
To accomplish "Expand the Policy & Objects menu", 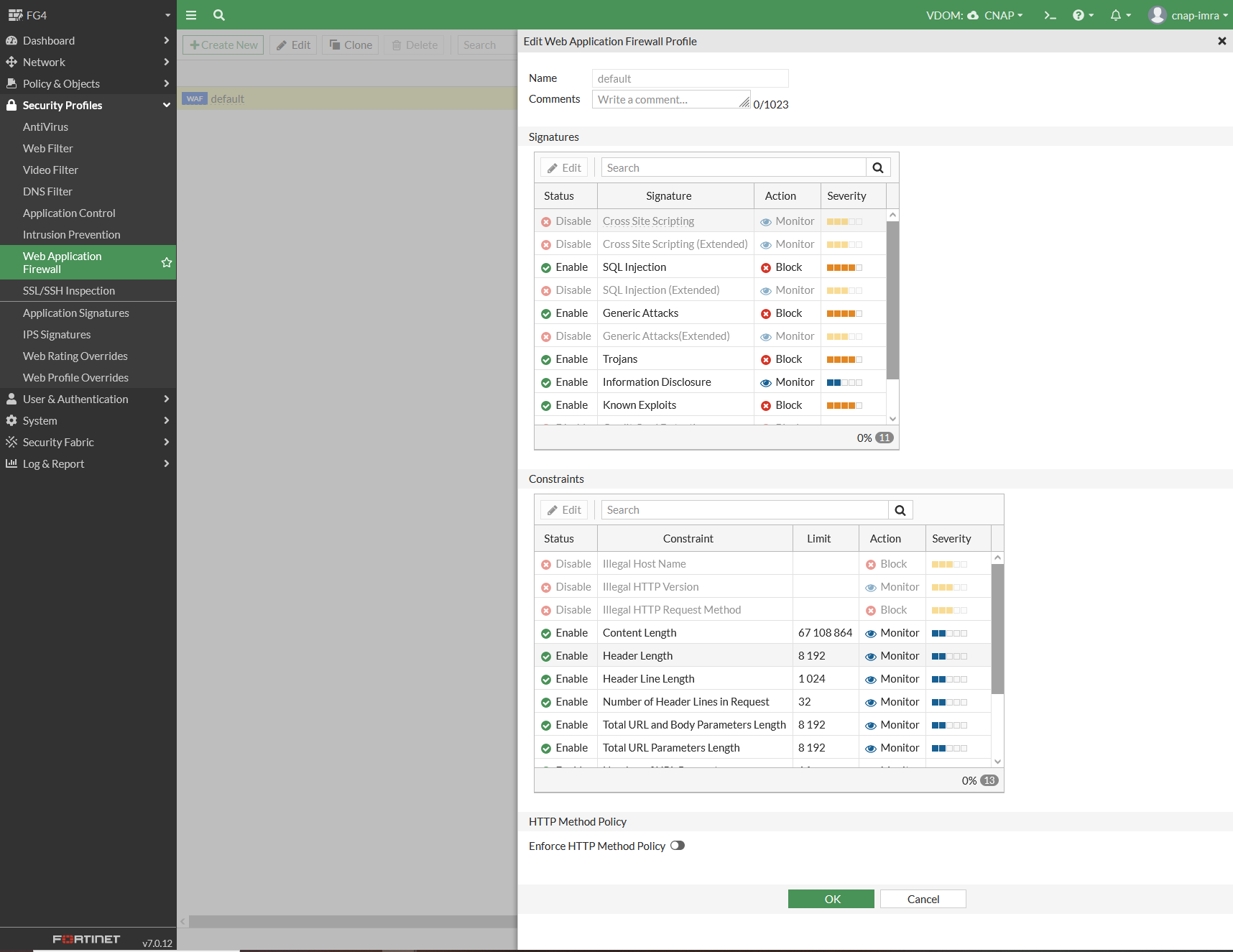I will pos(88,84).
